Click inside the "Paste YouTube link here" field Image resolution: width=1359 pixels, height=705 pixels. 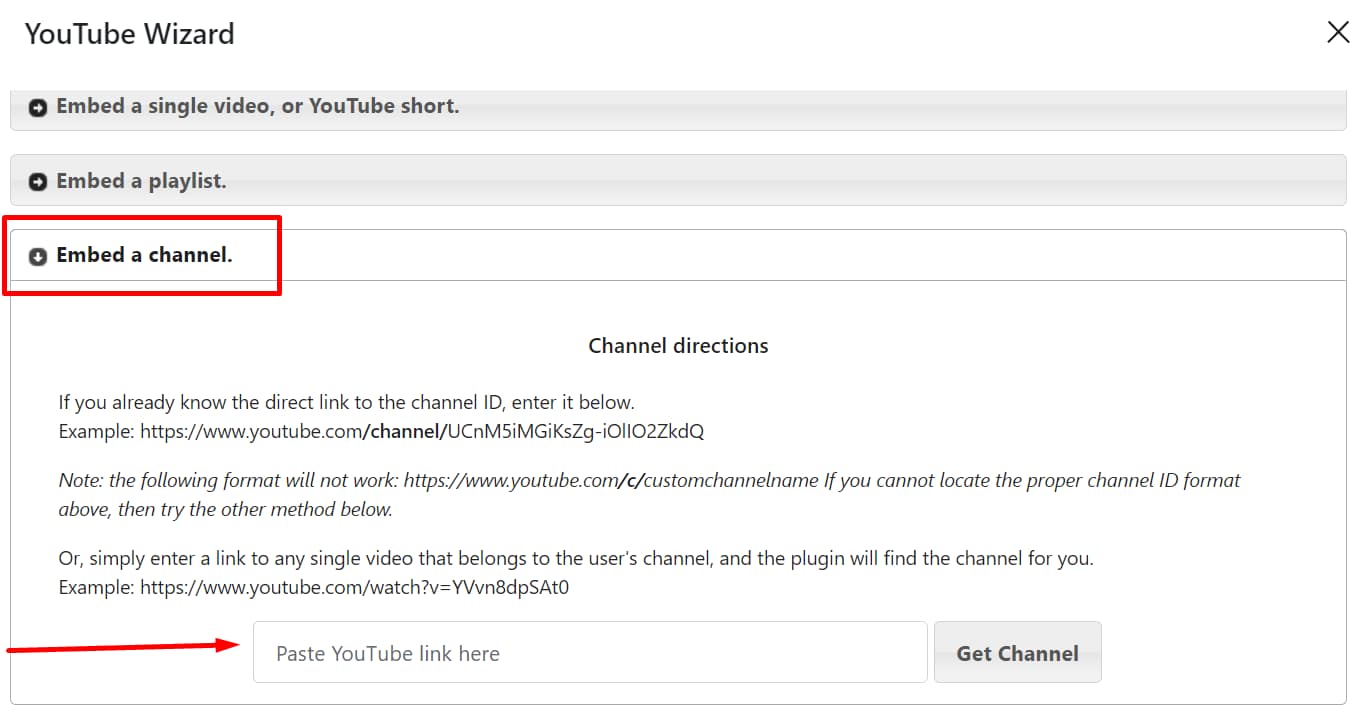pyautogui.click(x=590, y=652)
